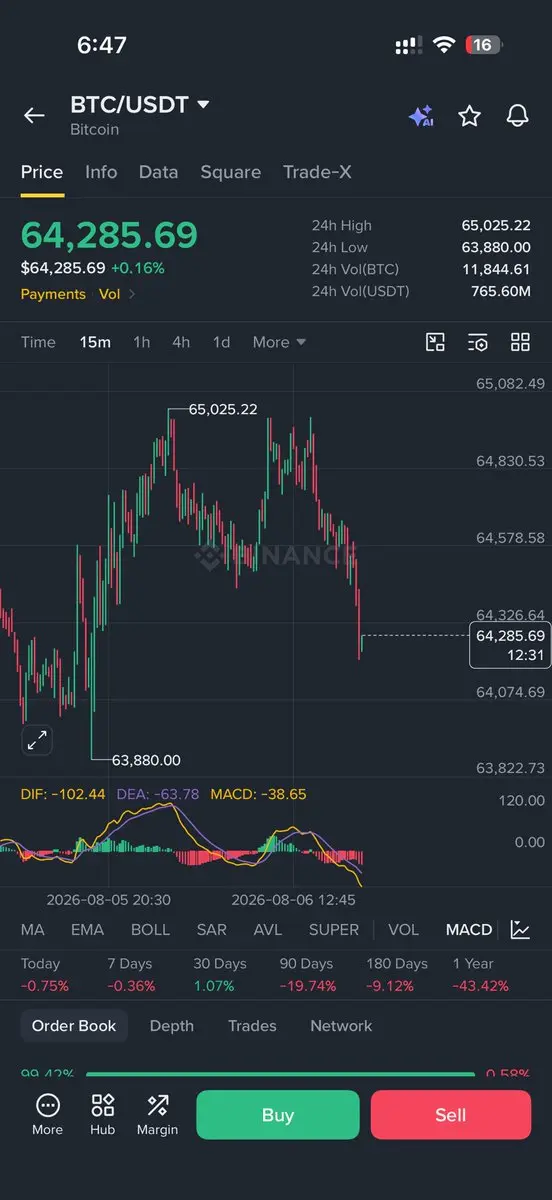The image size is (552, 1200).
Task: Toggle the VOL sub-indicator
Action: pos(403,930)
